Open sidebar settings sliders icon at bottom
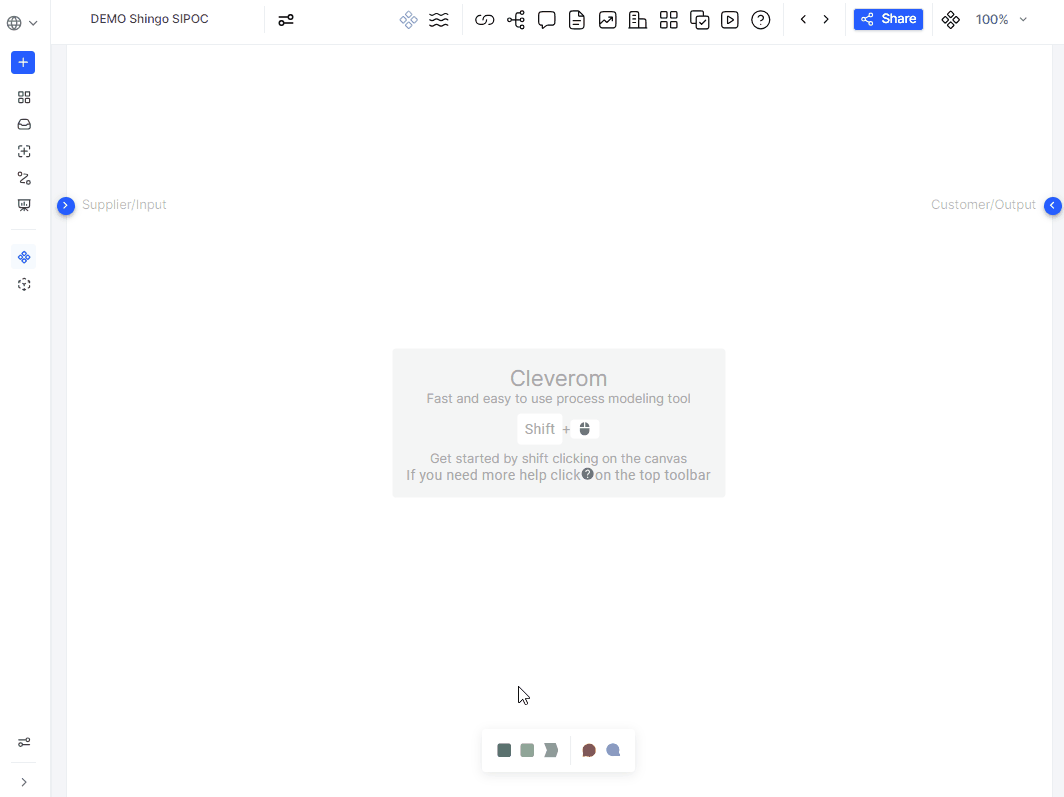The image size is (1064, 797). pos(24,743)
